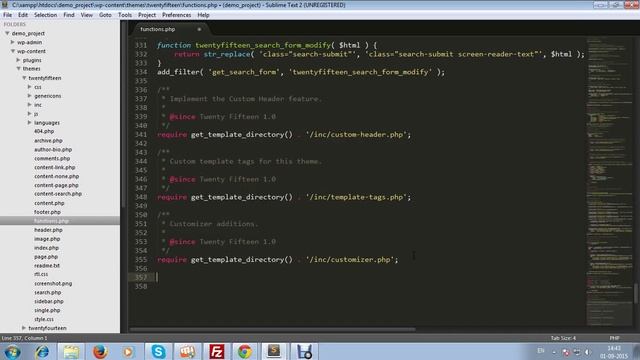The image size is (640, 360).
Task: Click the code minimap on the right
Action: pyautogui.click(x=609, y=182)
